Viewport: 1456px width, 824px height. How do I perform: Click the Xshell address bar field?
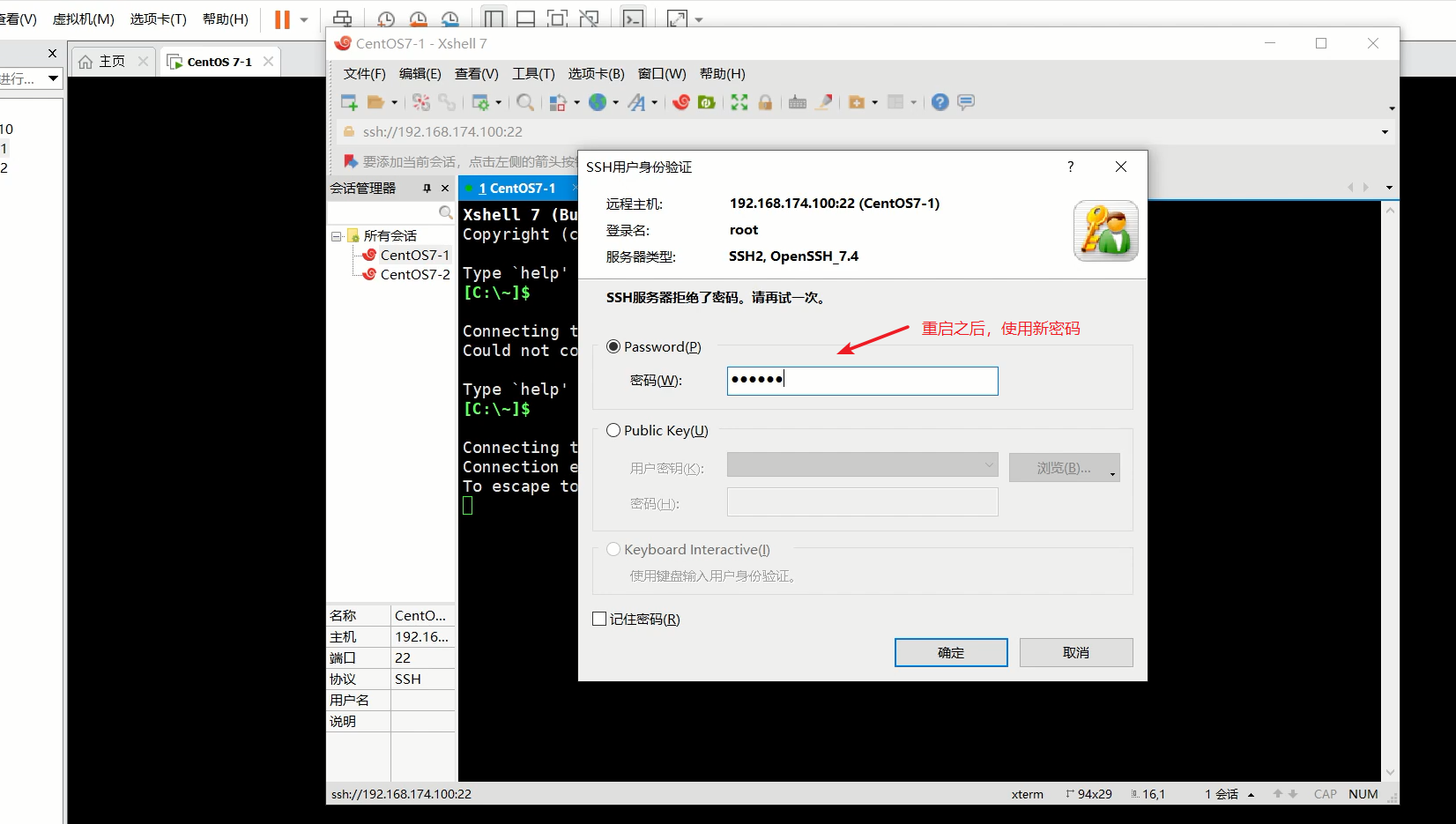862,132
